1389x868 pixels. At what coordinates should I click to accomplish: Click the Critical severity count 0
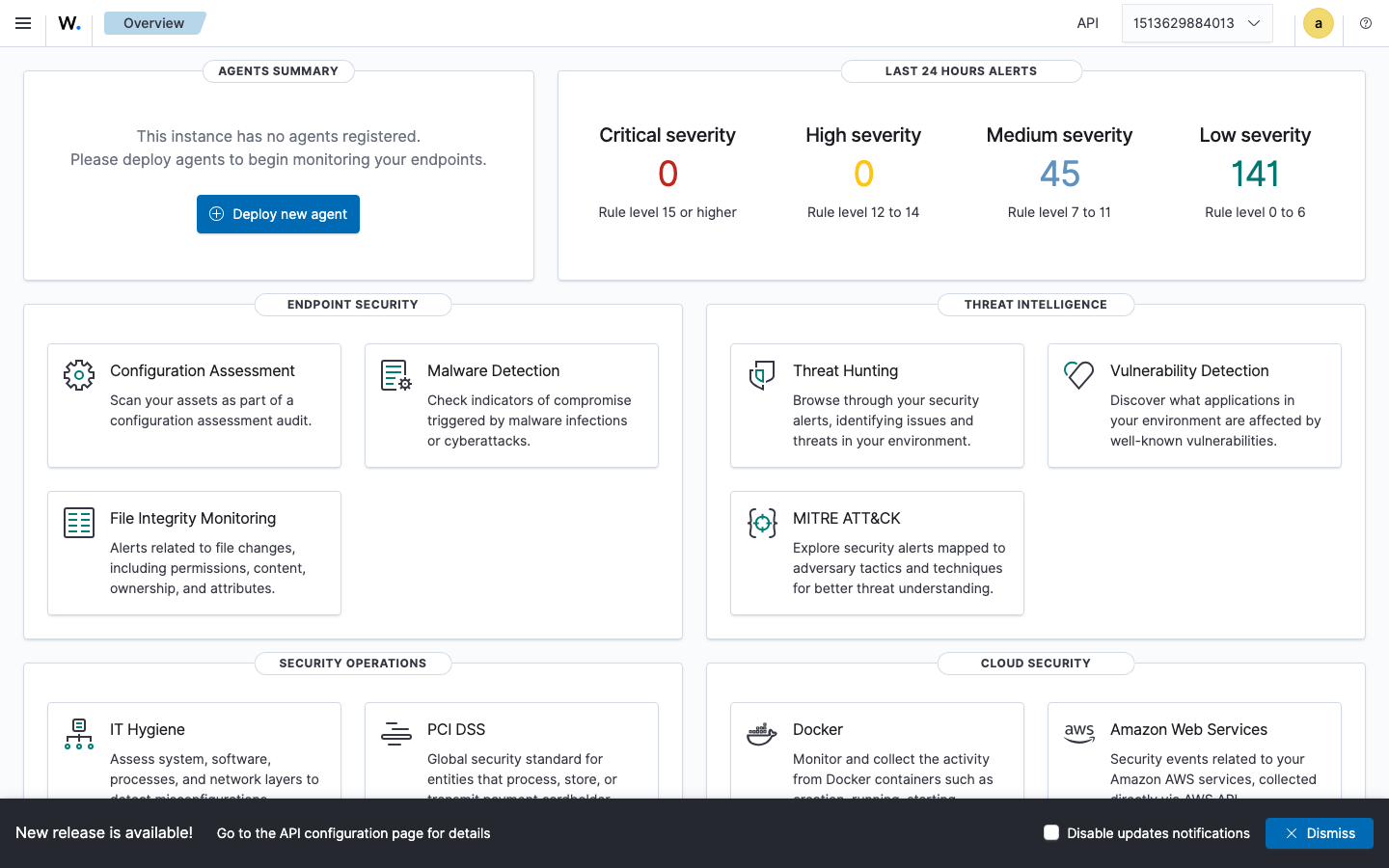click(x=667, y=174)
